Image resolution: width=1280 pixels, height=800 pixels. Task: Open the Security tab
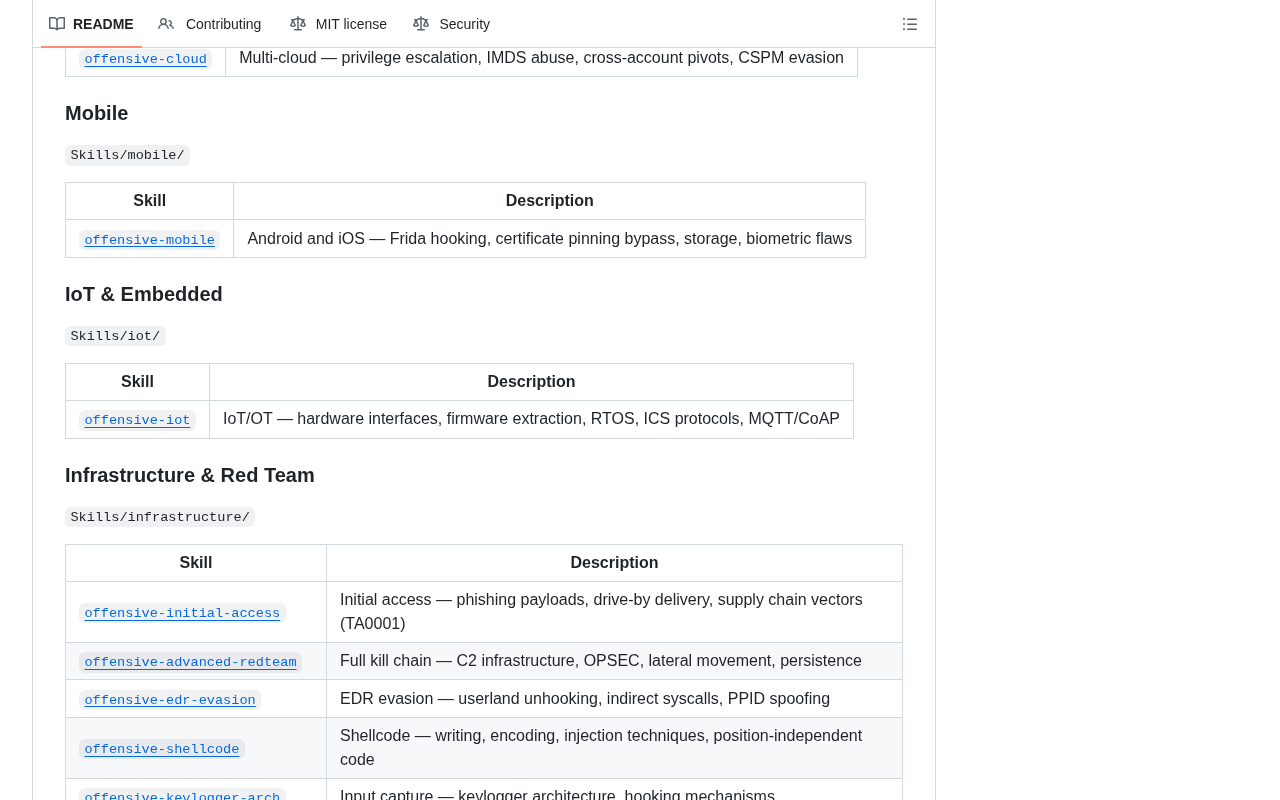pyautogui.click(x=452, y=24)
